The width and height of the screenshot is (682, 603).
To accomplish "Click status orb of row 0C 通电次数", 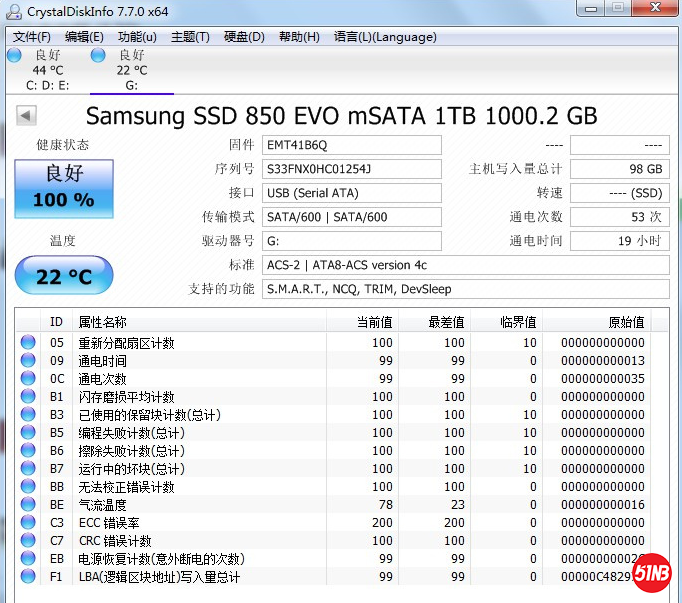I will [x=28, y=378].
